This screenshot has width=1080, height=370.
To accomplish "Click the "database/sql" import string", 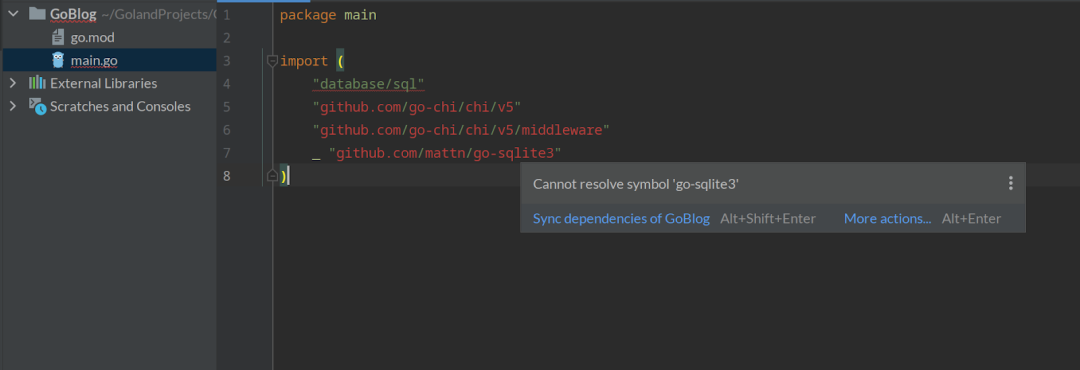I will 368,83.
